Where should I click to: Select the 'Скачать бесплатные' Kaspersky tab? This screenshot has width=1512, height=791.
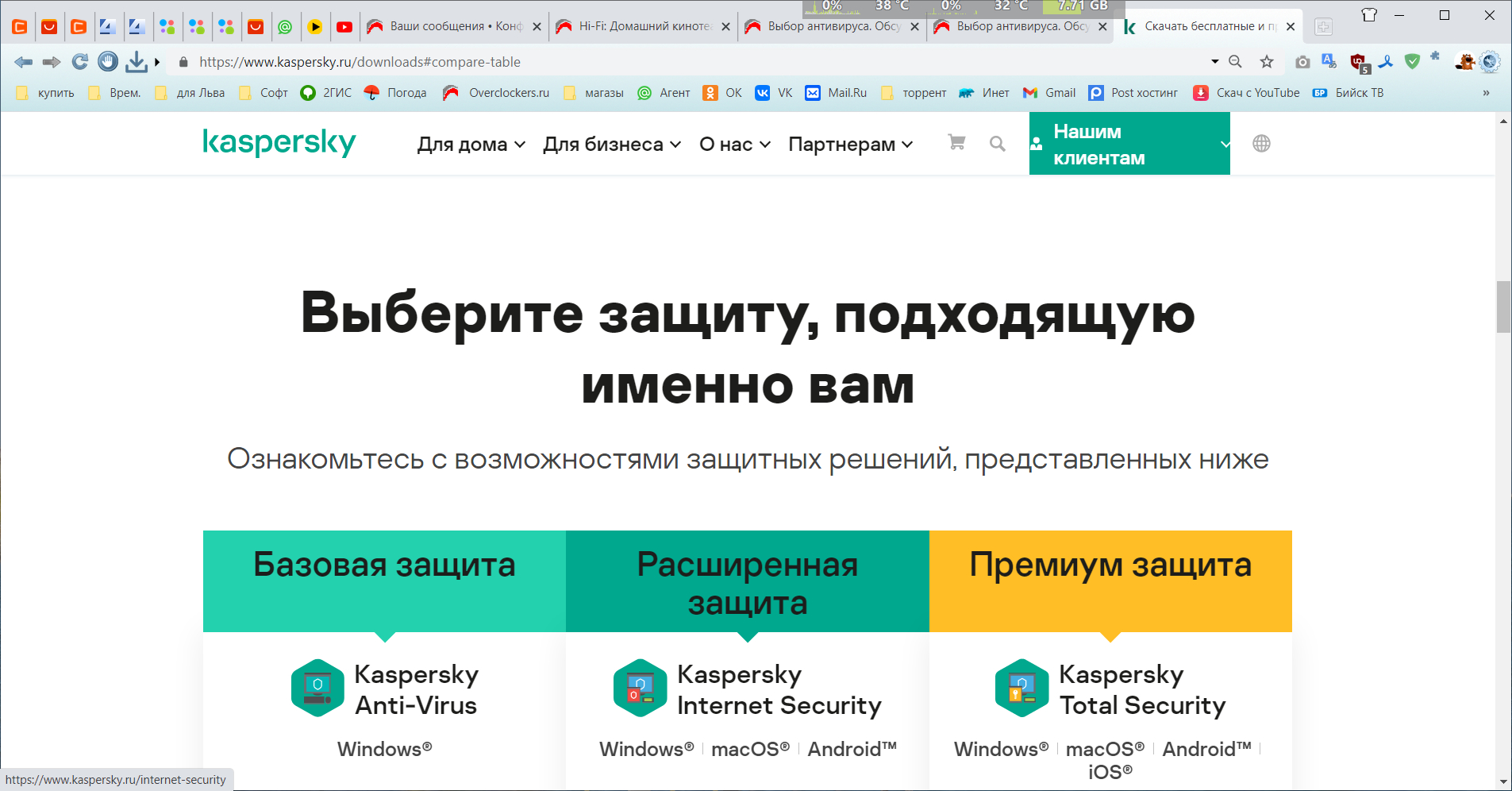(1208, 27)
